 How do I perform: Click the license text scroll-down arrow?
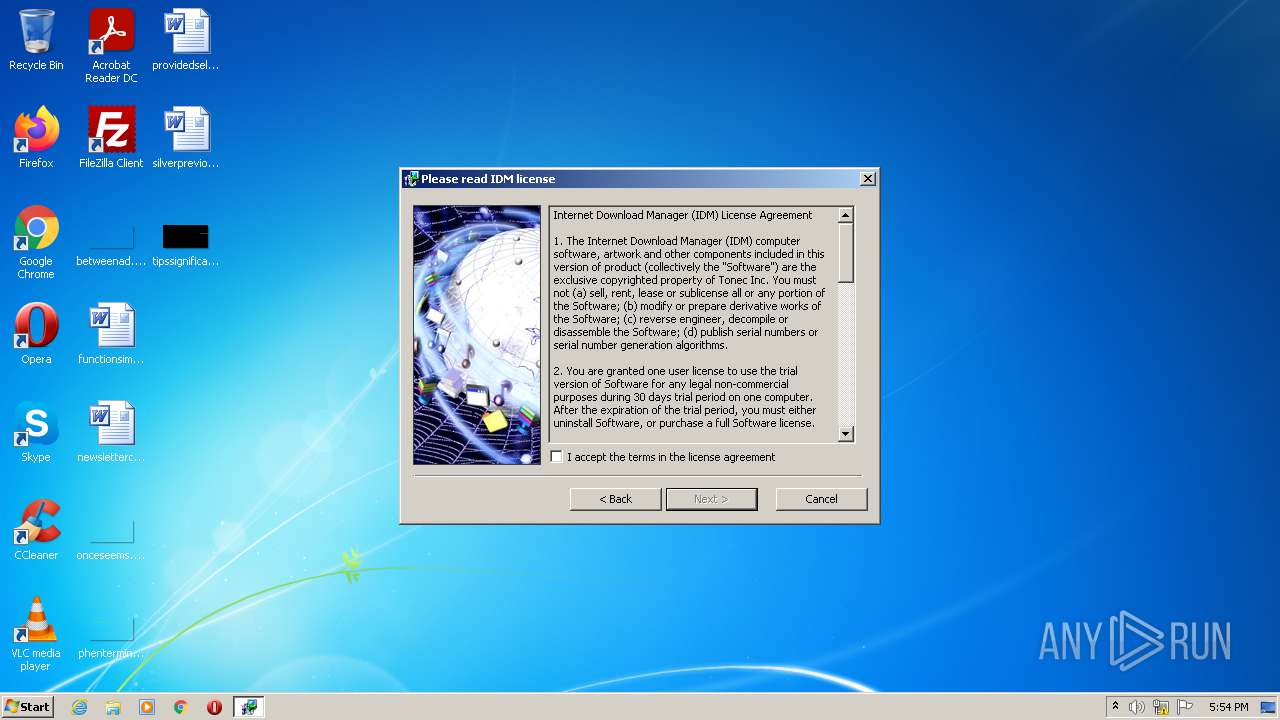pos(846,434)
